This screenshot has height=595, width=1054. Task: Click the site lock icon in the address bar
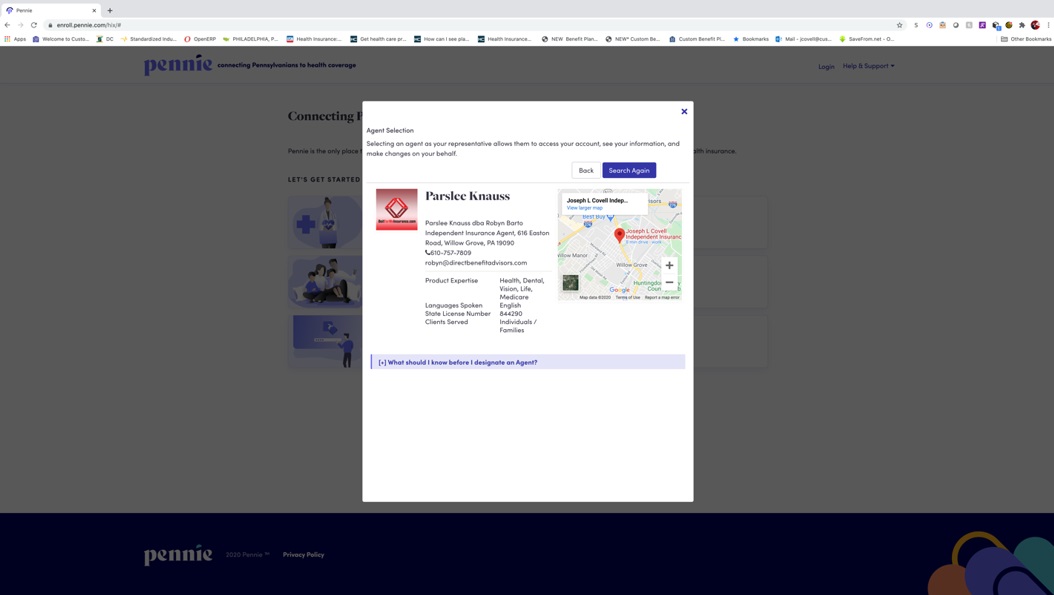[x=50, y=25]
